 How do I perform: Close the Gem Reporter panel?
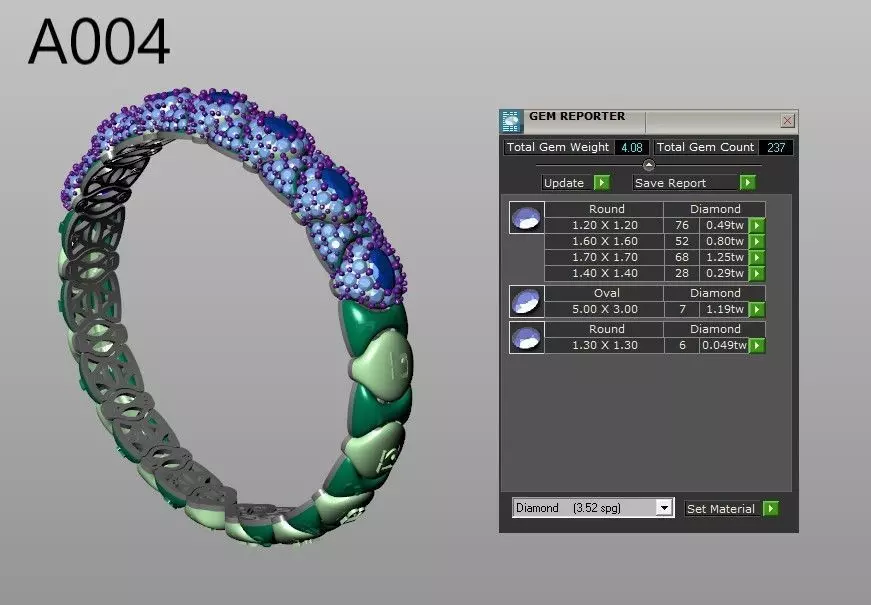(x=787, y=120)
